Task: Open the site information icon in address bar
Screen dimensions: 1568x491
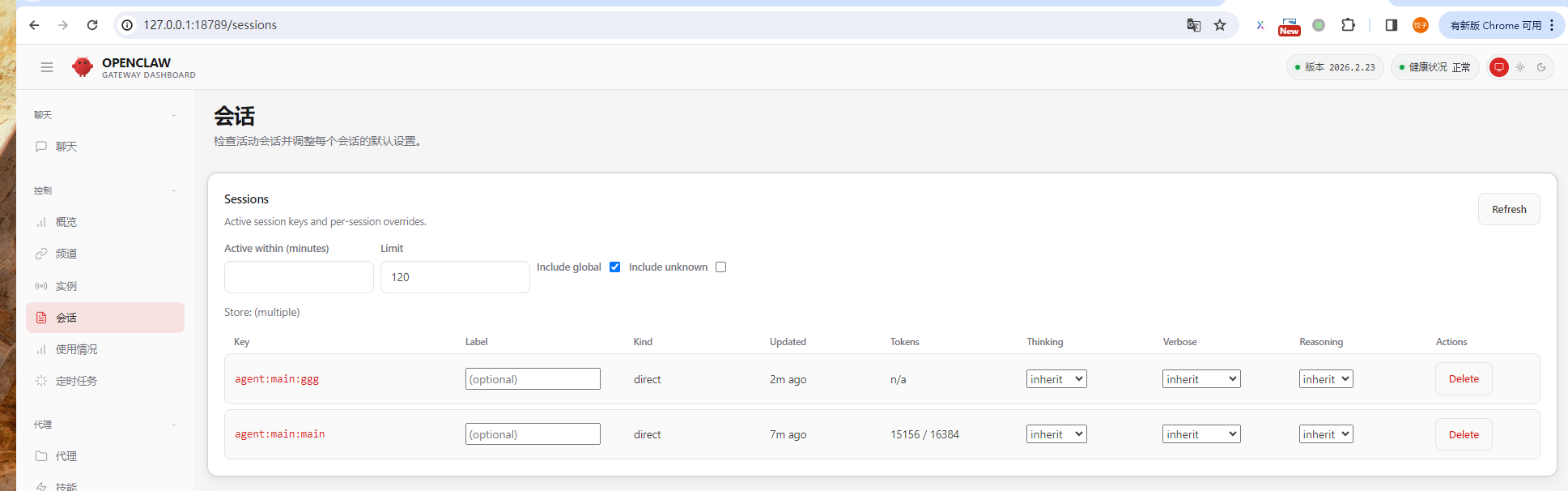Action: [x=127, y=25]
